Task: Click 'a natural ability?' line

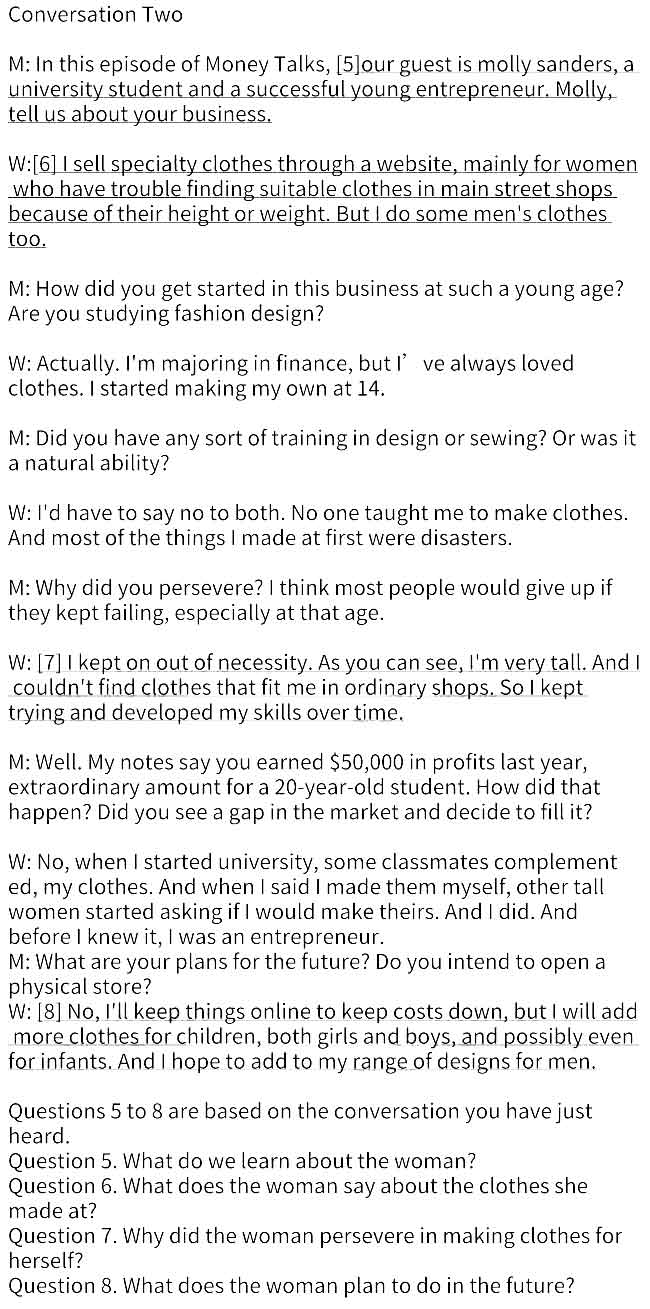Action: click(x=89, y=463)
